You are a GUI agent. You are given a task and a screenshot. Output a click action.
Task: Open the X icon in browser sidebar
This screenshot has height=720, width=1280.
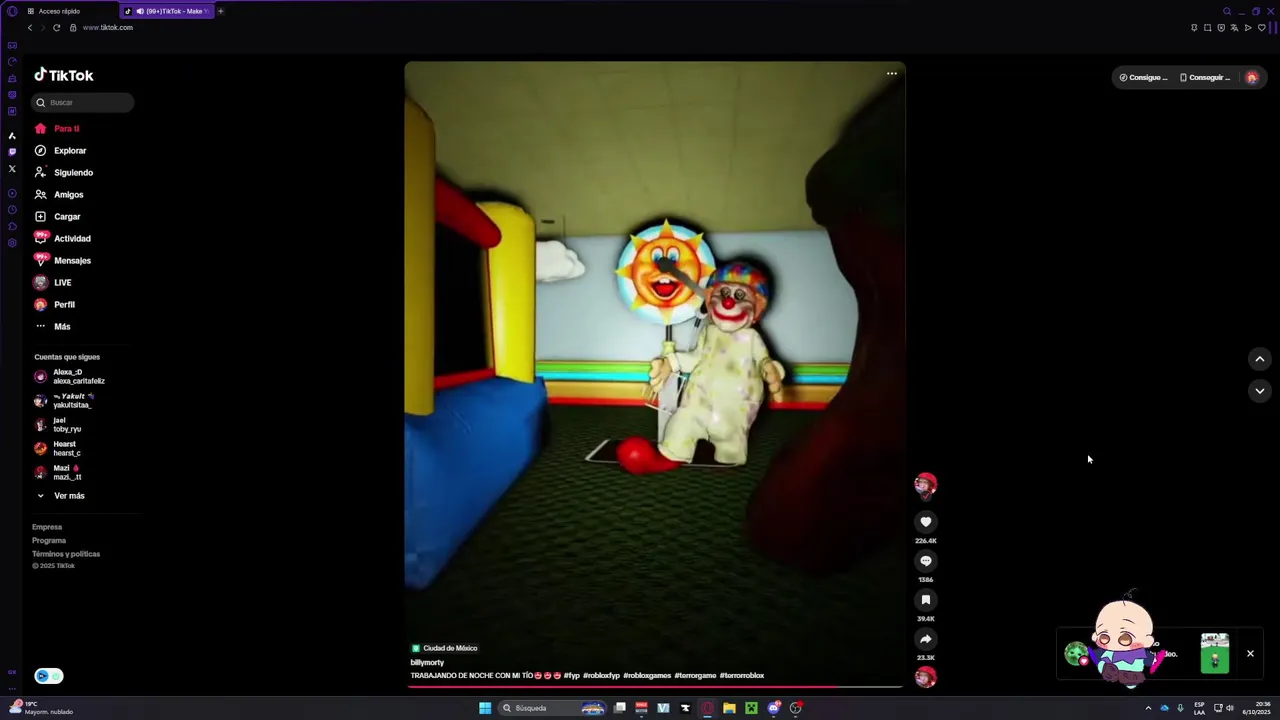(12, 169)
